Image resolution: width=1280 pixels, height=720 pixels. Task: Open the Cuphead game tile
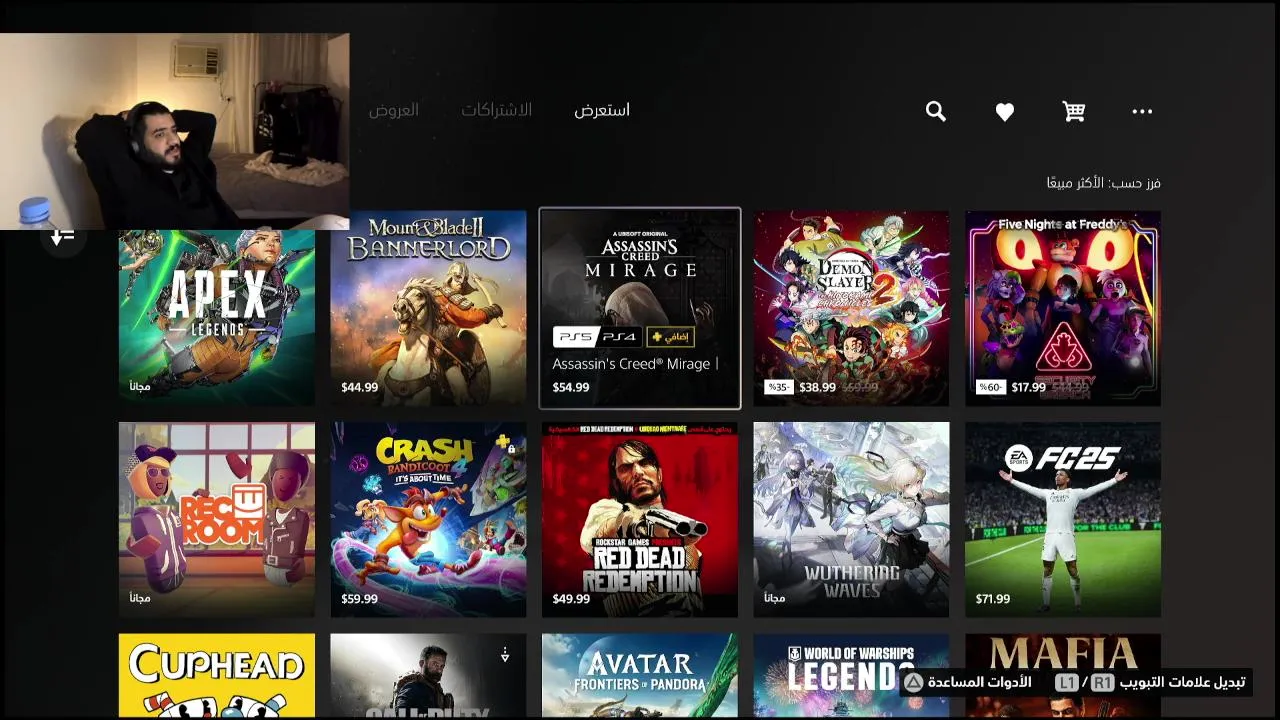[x=217, y=676]
